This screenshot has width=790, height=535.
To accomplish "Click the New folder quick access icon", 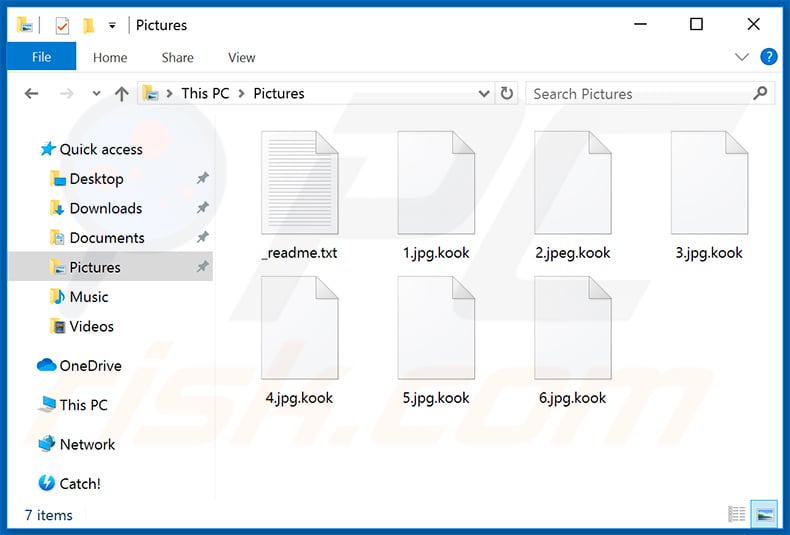I will coord(89,25).
